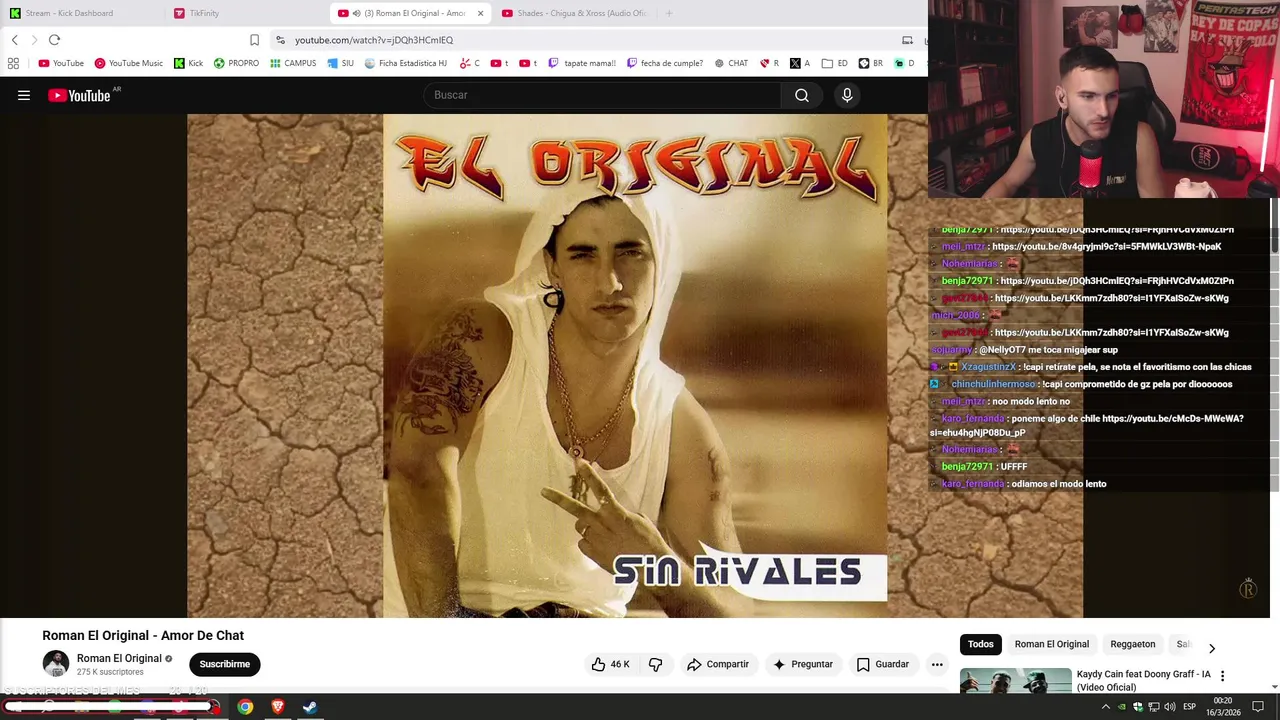Viewport: 1280px width, 720px height.
Task: Like the video with thumbs-up
Action: click(610, 664)
